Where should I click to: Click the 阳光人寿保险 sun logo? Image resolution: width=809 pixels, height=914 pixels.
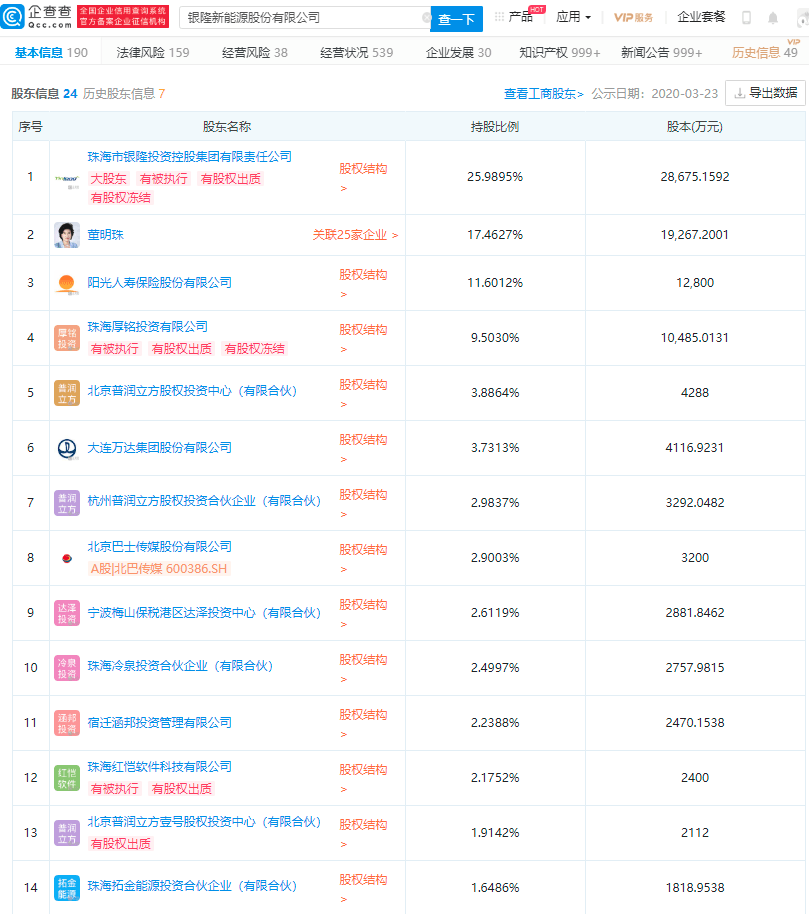tap(67, 283)
